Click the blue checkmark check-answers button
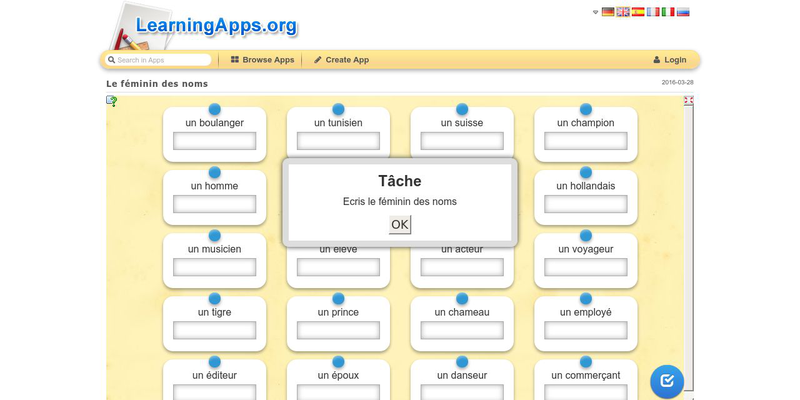The image size is (800, 400). (x=667, y=381)
